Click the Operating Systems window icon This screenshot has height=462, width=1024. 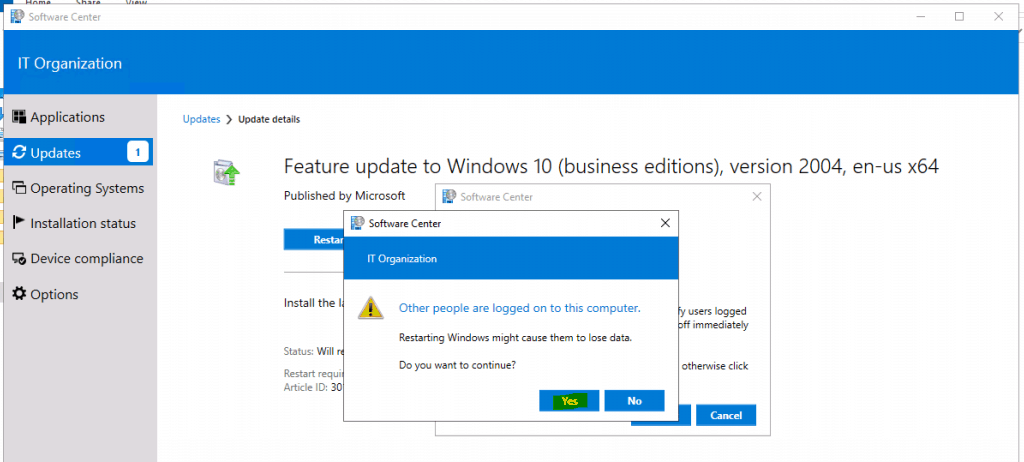tap(20, 188)
